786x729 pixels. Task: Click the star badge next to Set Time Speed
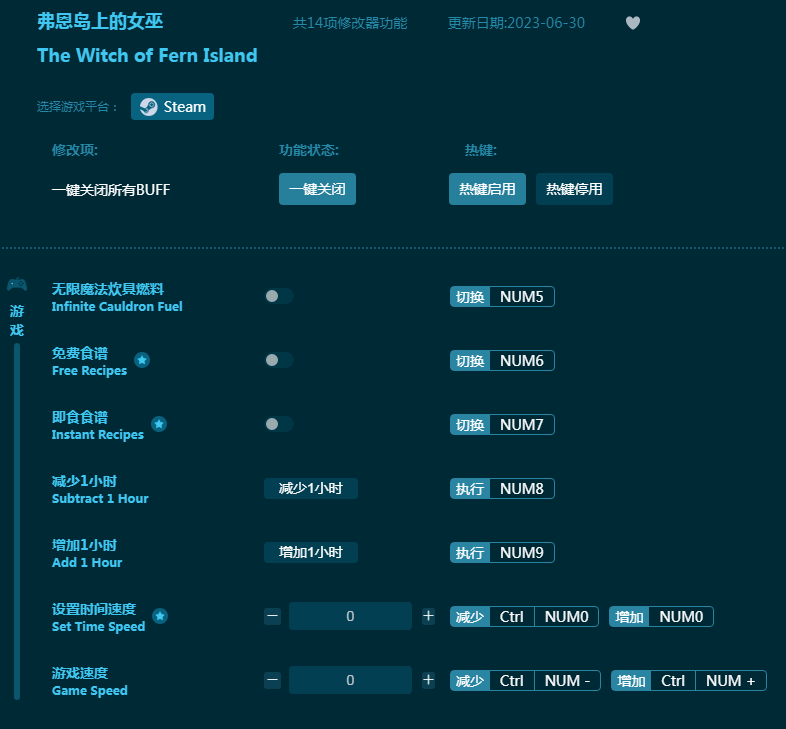(160, 616)
